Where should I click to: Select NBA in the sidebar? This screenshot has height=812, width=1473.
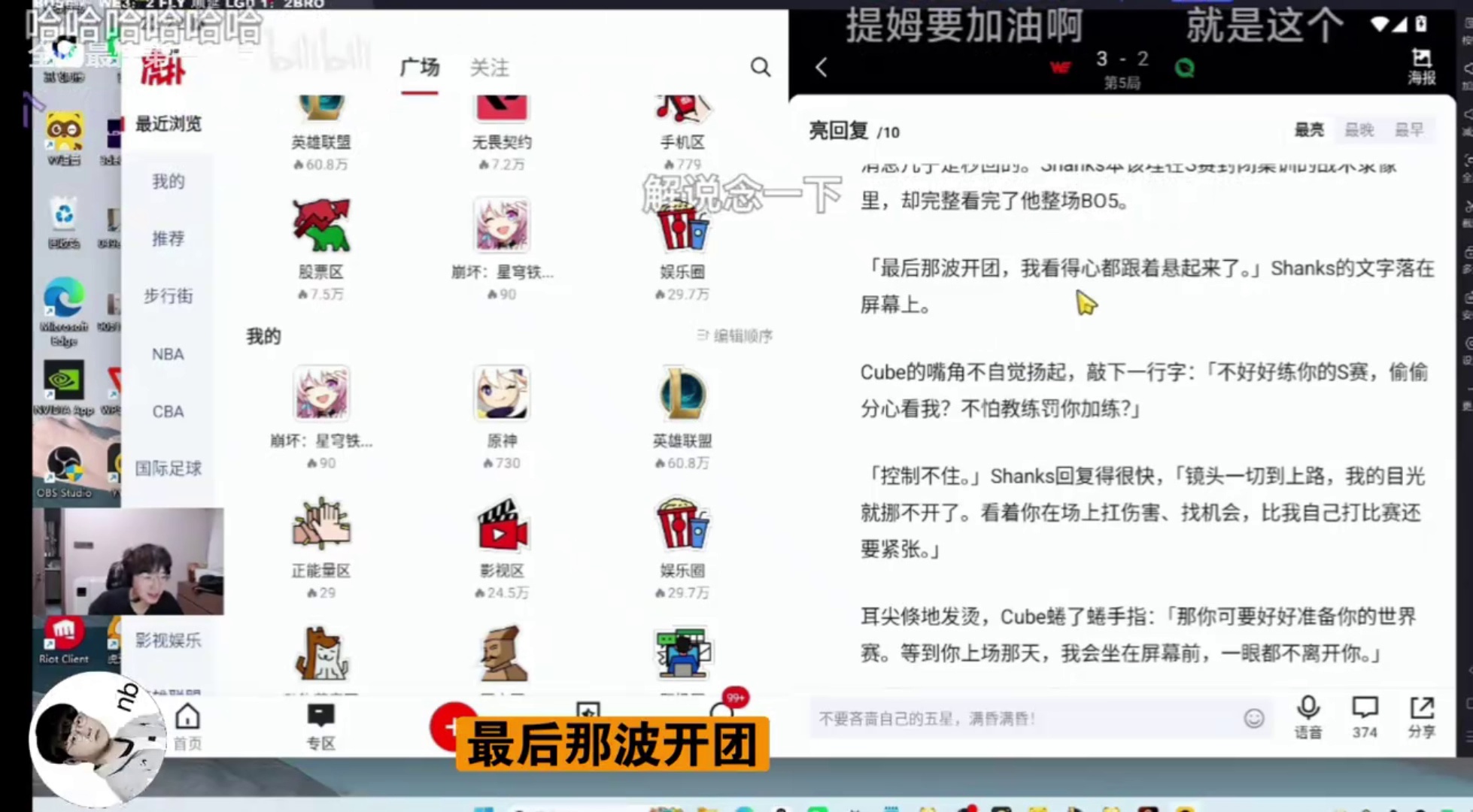[168, 354]
